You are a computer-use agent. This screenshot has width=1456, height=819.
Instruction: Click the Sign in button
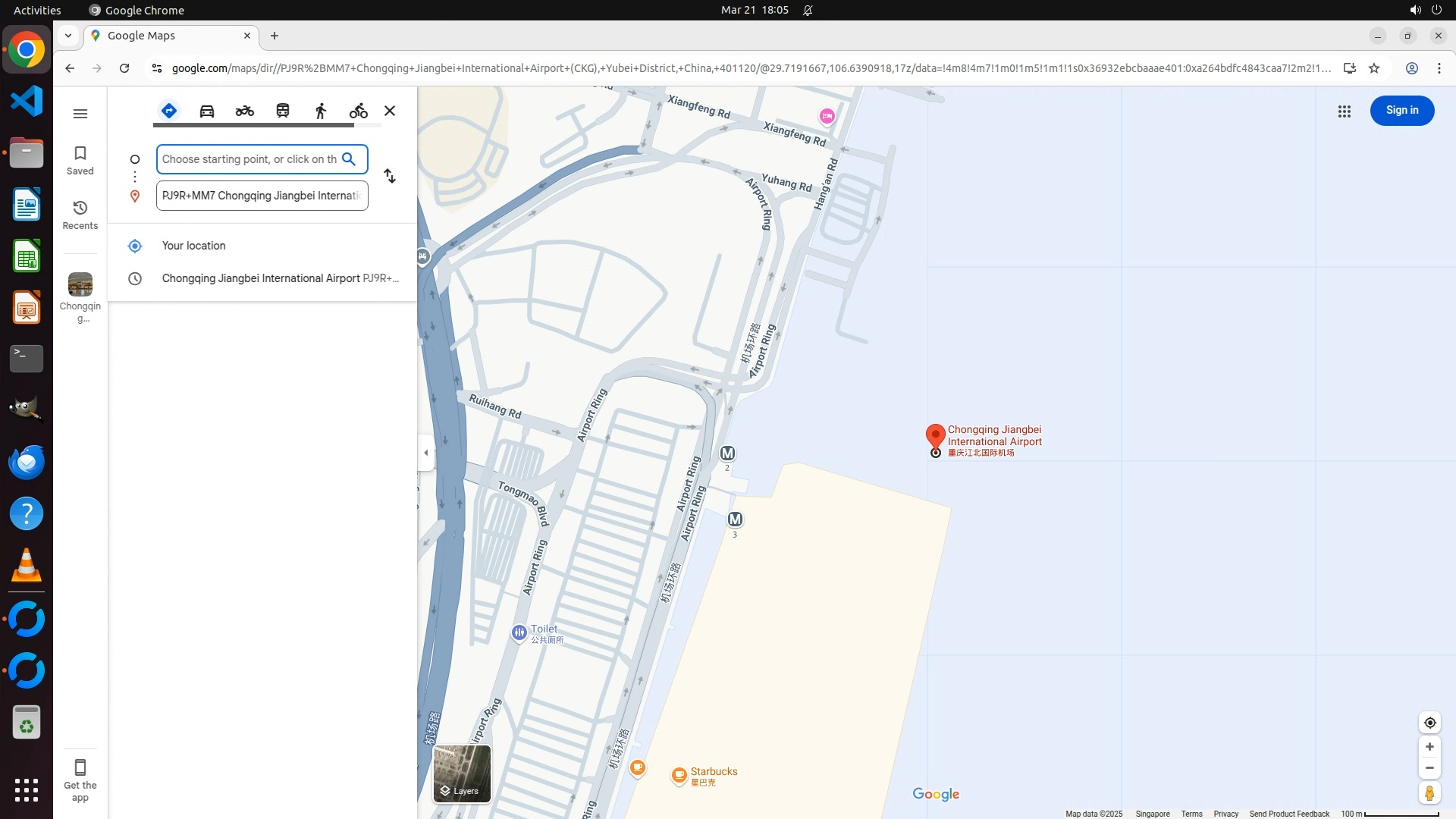(1401, 111)
